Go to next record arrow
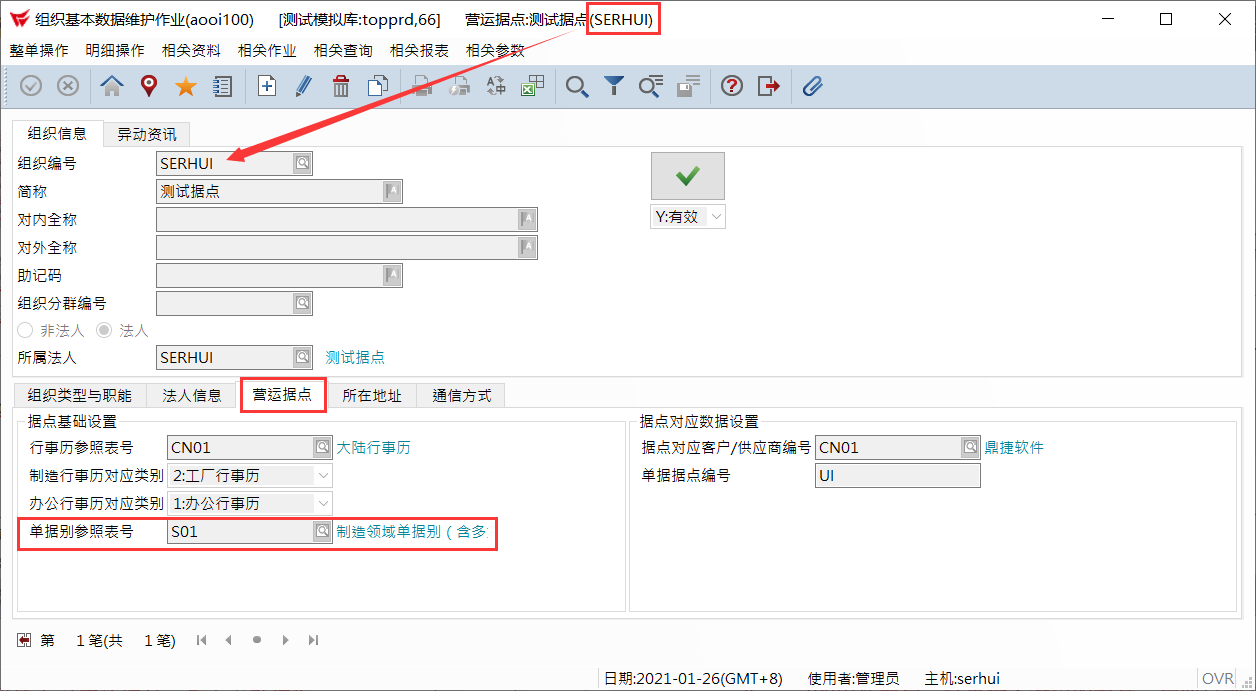This screenshot has height=691, width=1256. 285,640
